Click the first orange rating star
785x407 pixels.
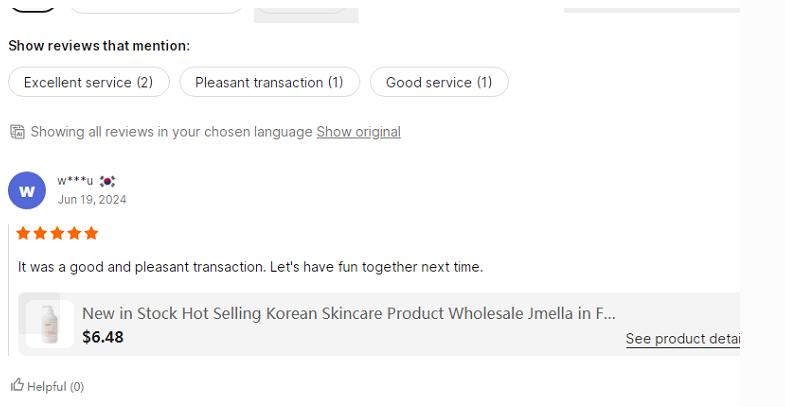(24, 233)
